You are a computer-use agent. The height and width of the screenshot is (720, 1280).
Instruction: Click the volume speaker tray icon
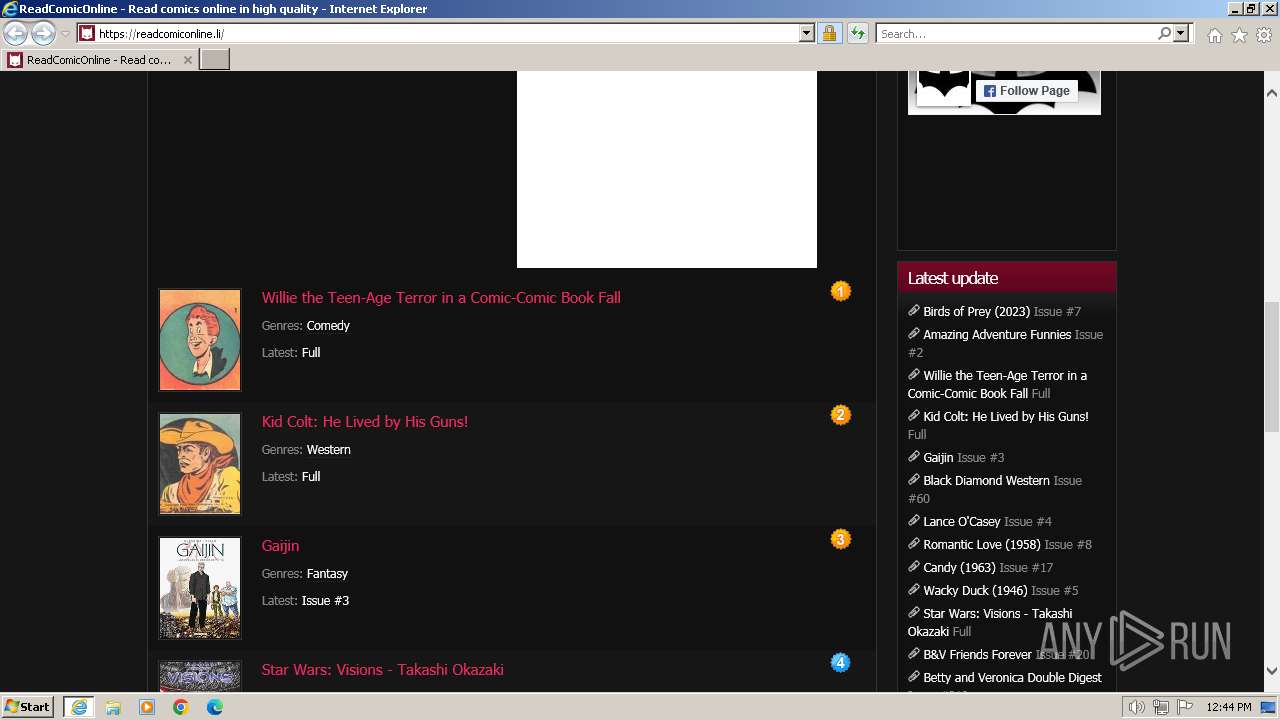pos(1136,707)
